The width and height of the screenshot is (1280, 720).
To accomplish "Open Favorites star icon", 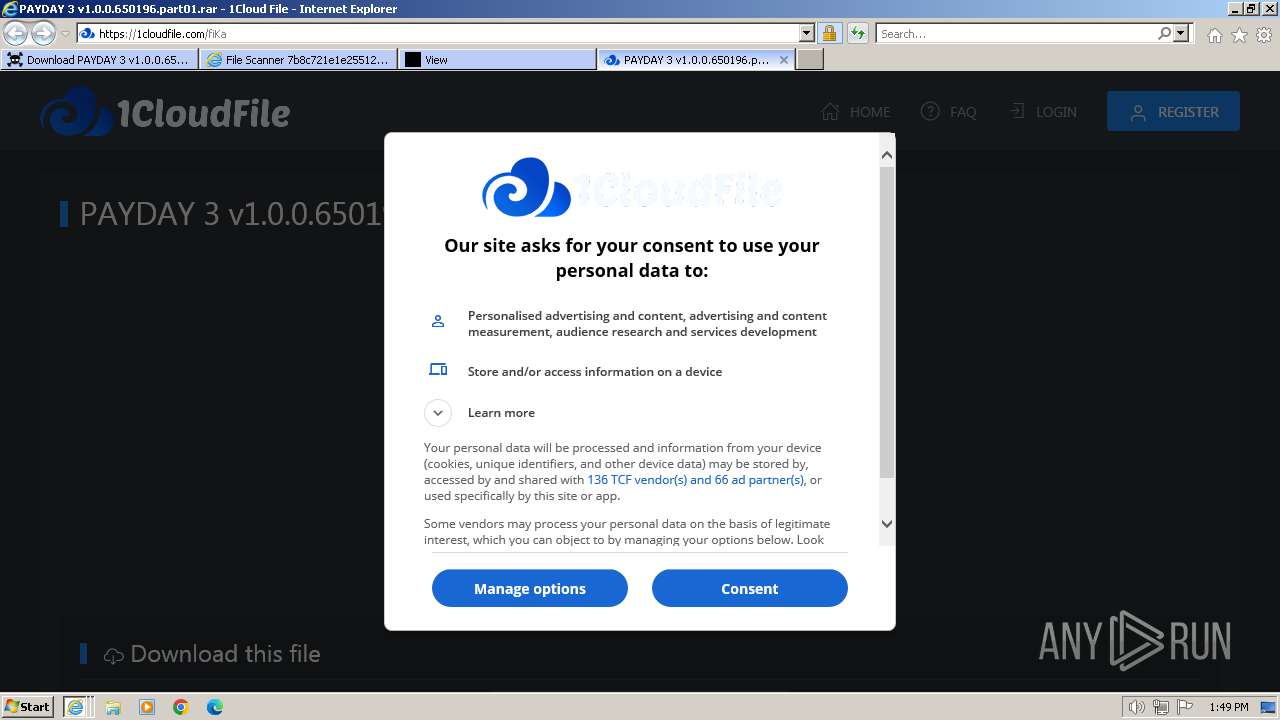I will [1239, 35].
